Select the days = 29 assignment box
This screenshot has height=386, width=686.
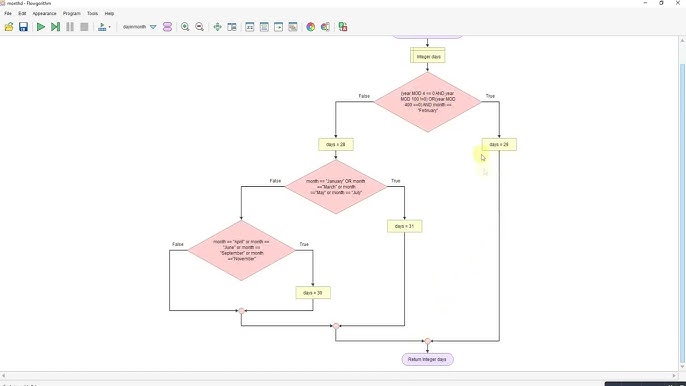click(499, 144)
